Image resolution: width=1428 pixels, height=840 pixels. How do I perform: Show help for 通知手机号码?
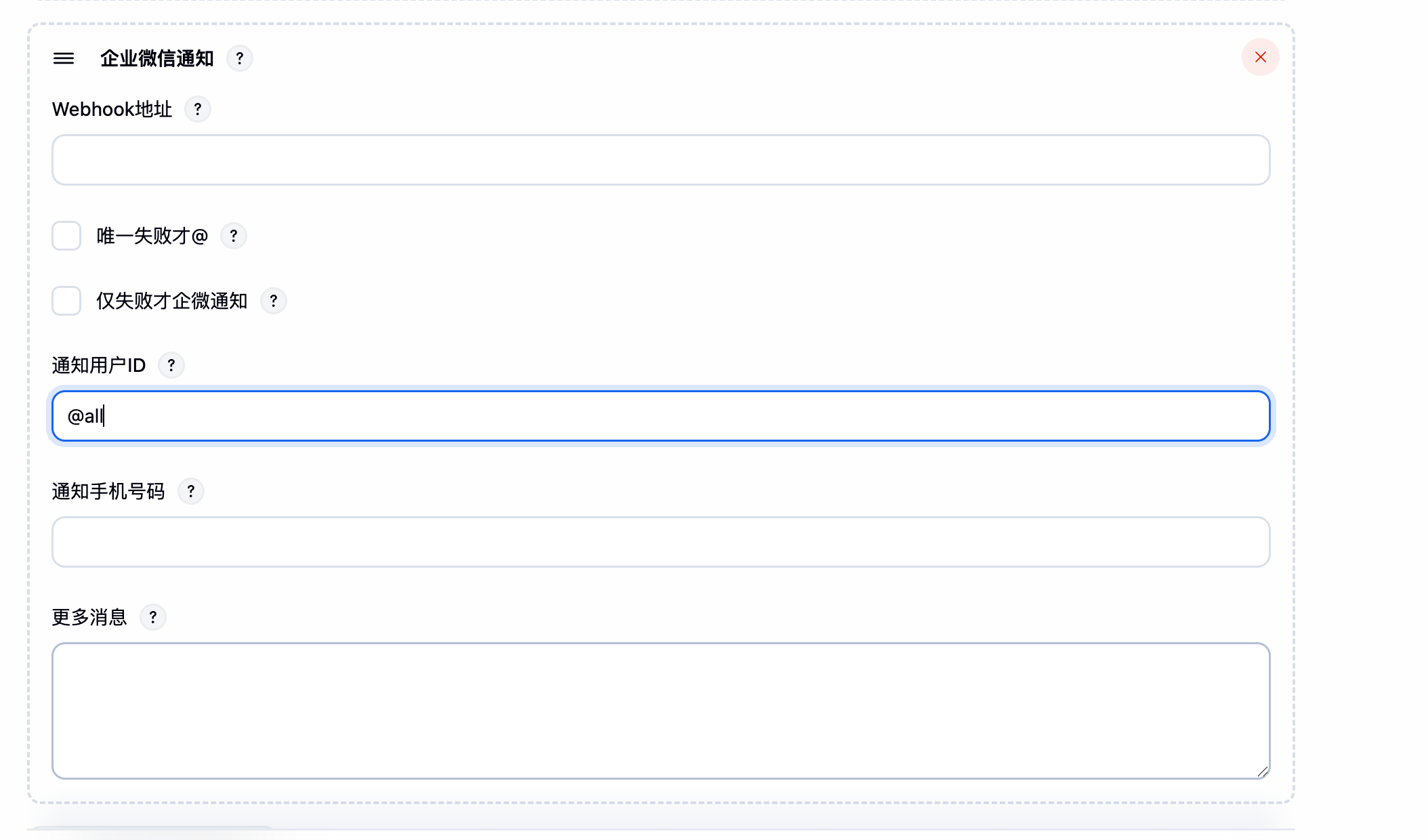click(191, 491)
